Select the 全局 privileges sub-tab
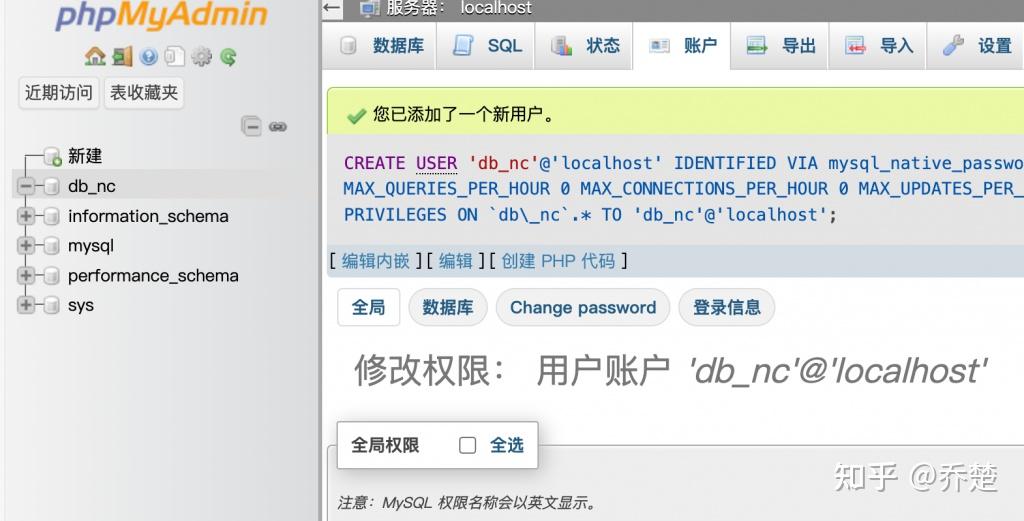This screenshot has width=1024, height=521. coord(368,307)
